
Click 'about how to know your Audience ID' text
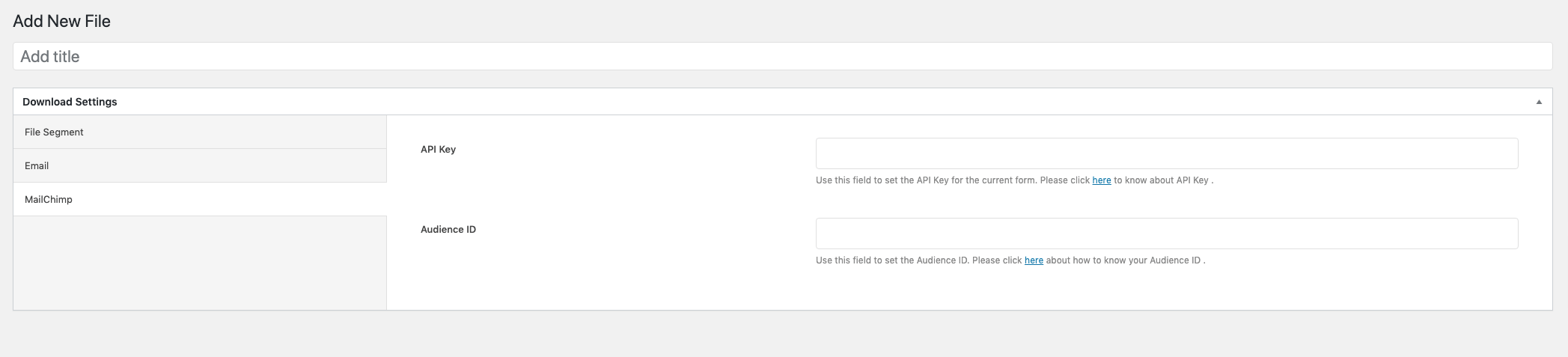click(x=1123, y=260)
